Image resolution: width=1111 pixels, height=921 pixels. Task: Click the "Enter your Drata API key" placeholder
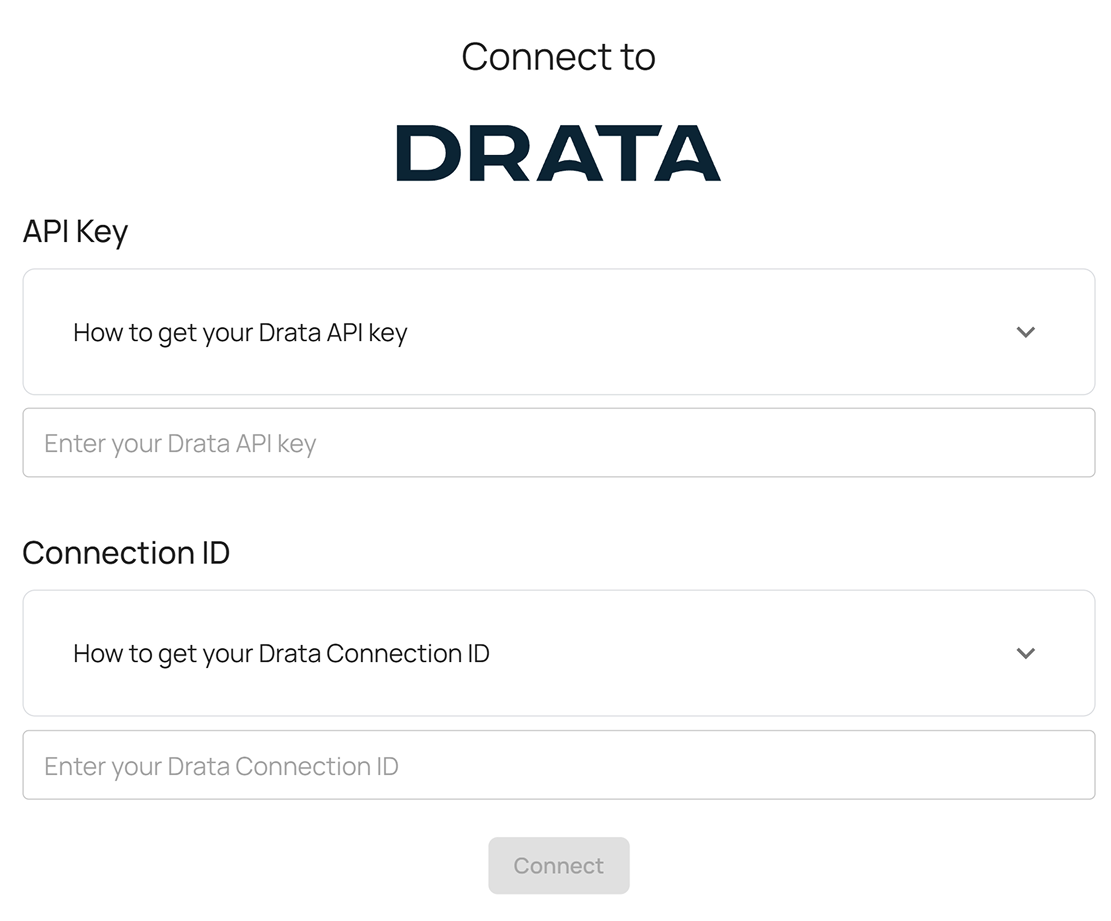pyautogui.click(x=180, y=444)
